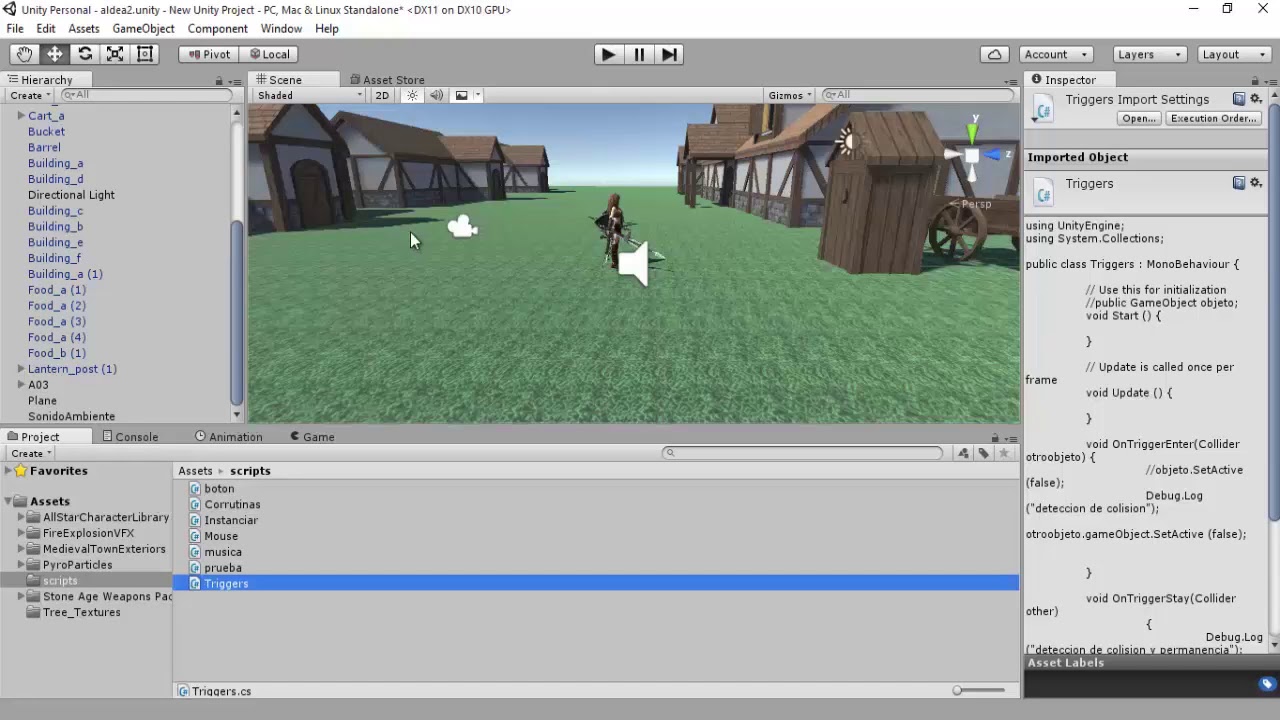Toggle scene audio speaker icon
Image resolution: width=1280 pixels, height=720 pixels.
436,95
